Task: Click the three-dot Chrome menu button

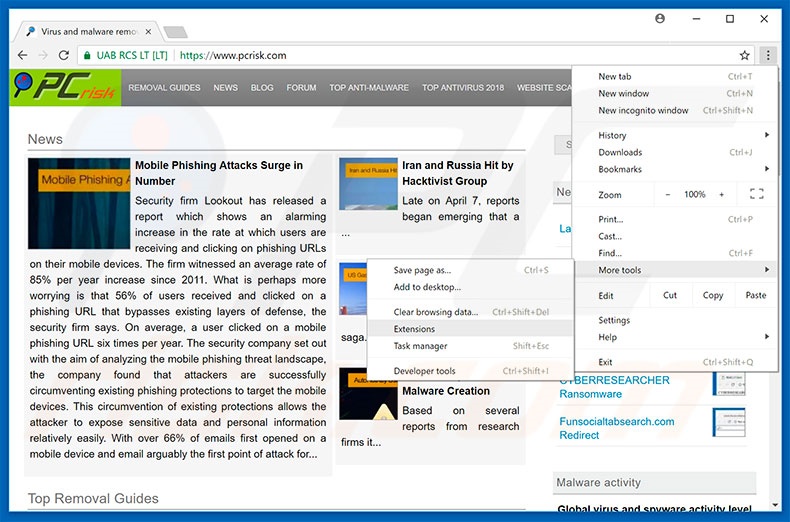Action: [x=768, y=55]
